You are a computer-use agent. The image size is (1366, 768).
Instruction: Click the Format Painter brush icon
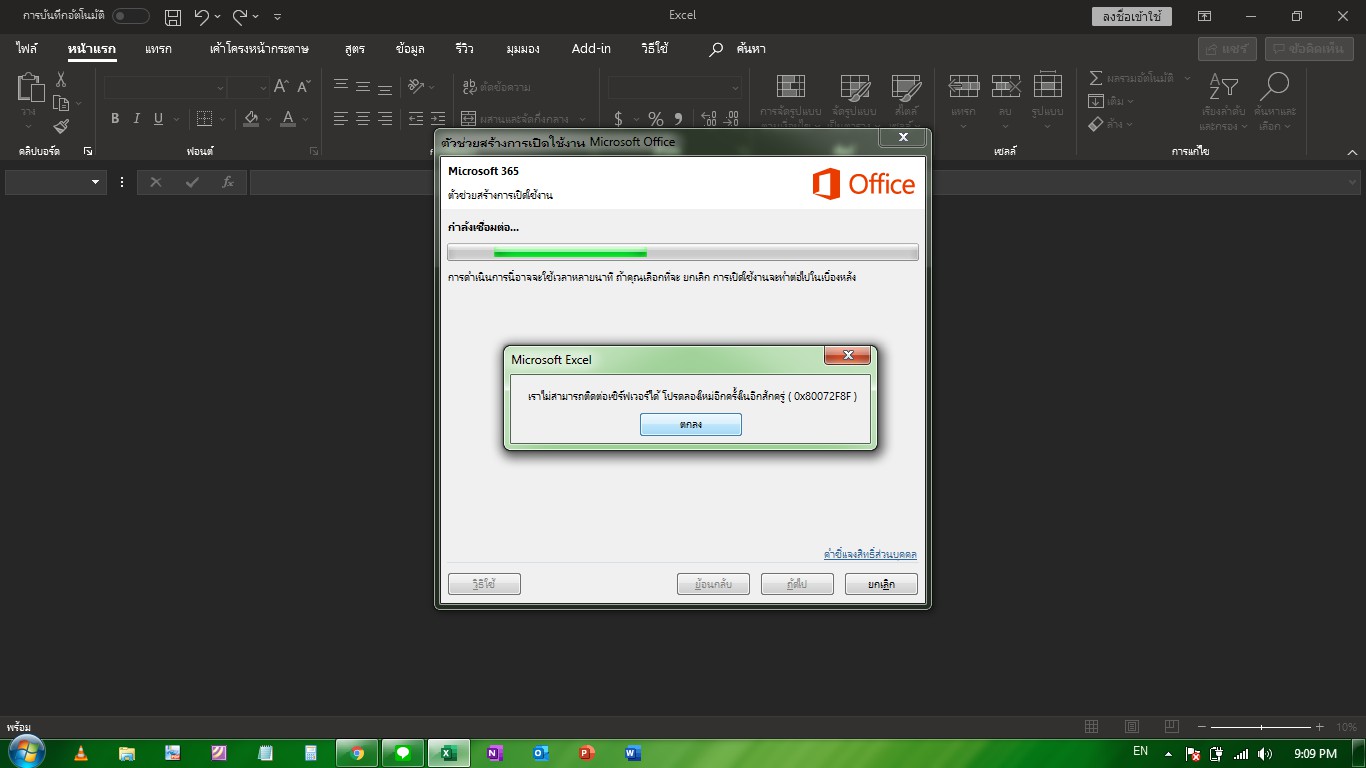(x=61, y=126)
